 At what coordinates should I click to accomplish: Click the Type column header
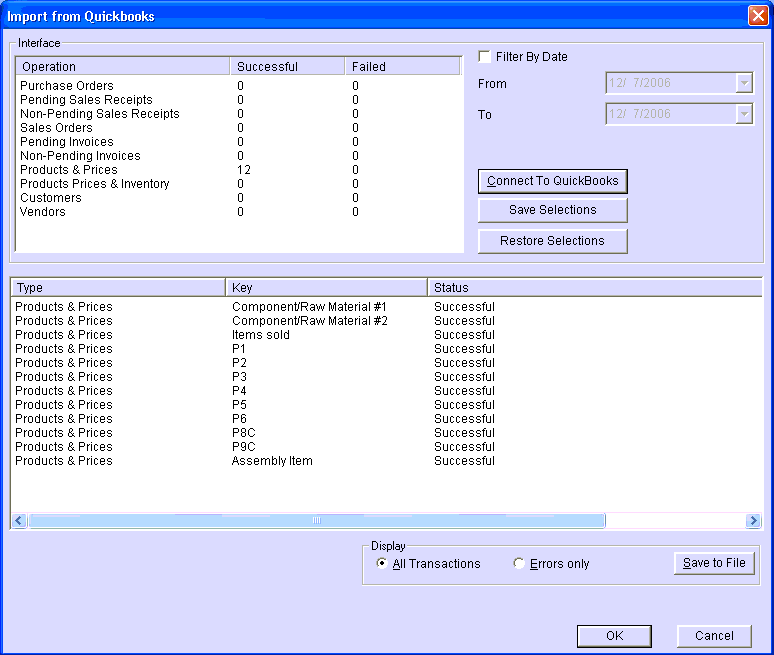(117, 288)
